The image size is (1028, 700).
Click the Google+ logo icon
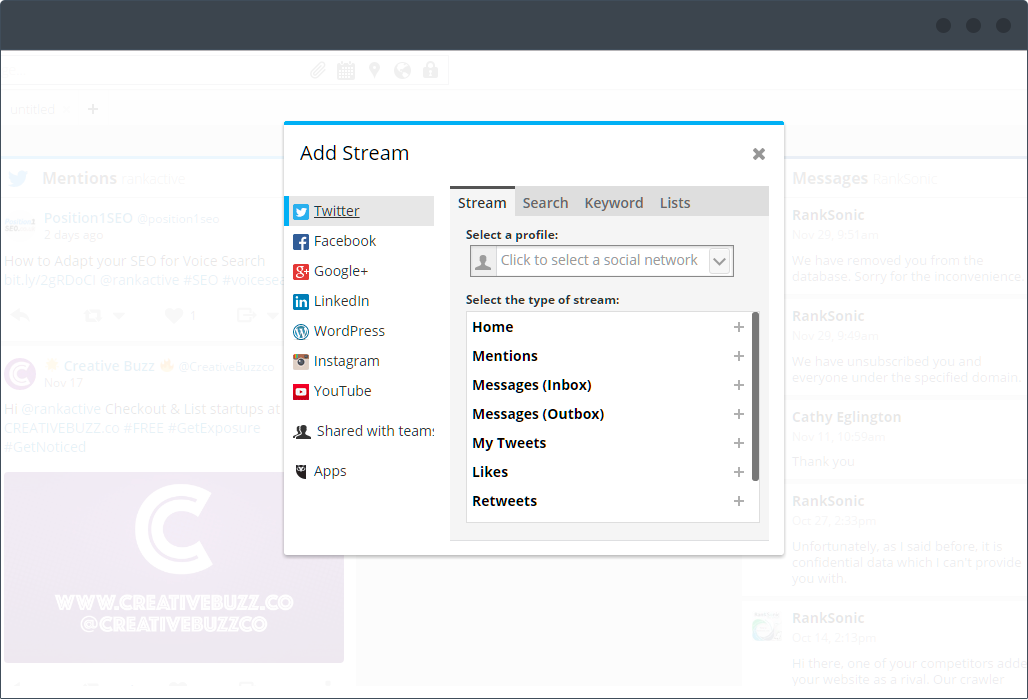pos(301,271)
